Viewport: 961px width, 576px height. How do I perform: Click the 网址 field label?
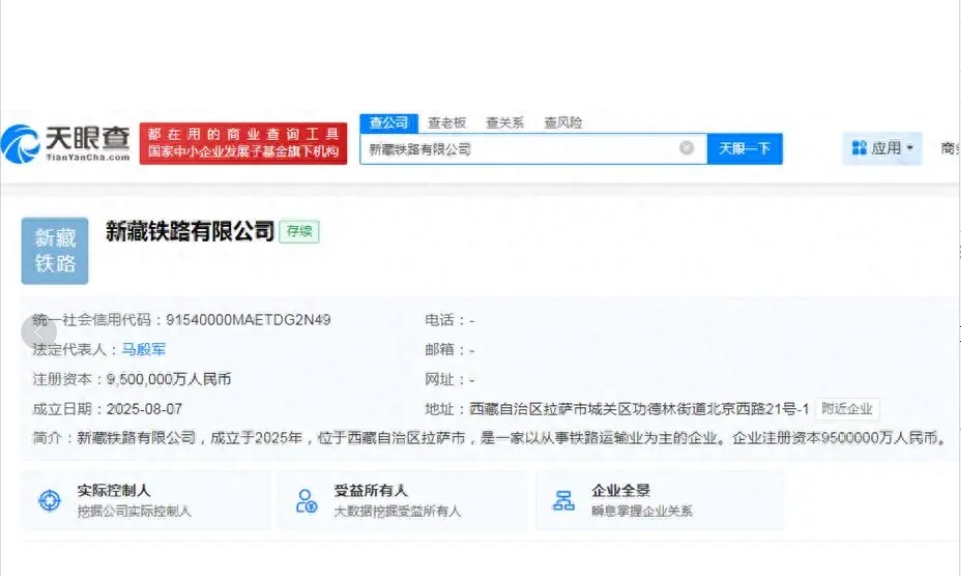(x=439, y=379)
